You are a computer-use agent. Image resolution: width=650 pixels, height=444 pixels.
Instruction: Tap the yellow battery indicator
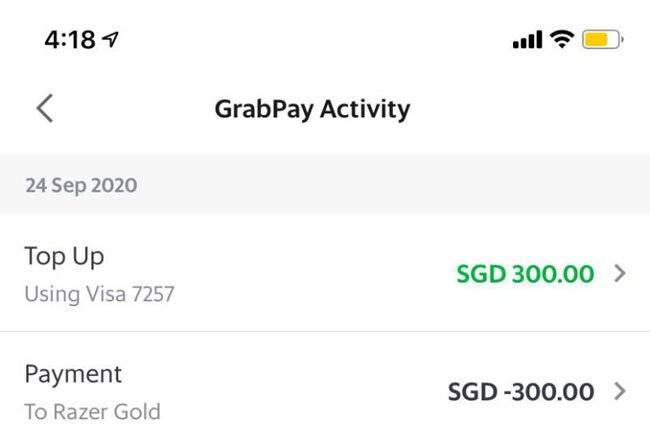[x=603, y=40]
